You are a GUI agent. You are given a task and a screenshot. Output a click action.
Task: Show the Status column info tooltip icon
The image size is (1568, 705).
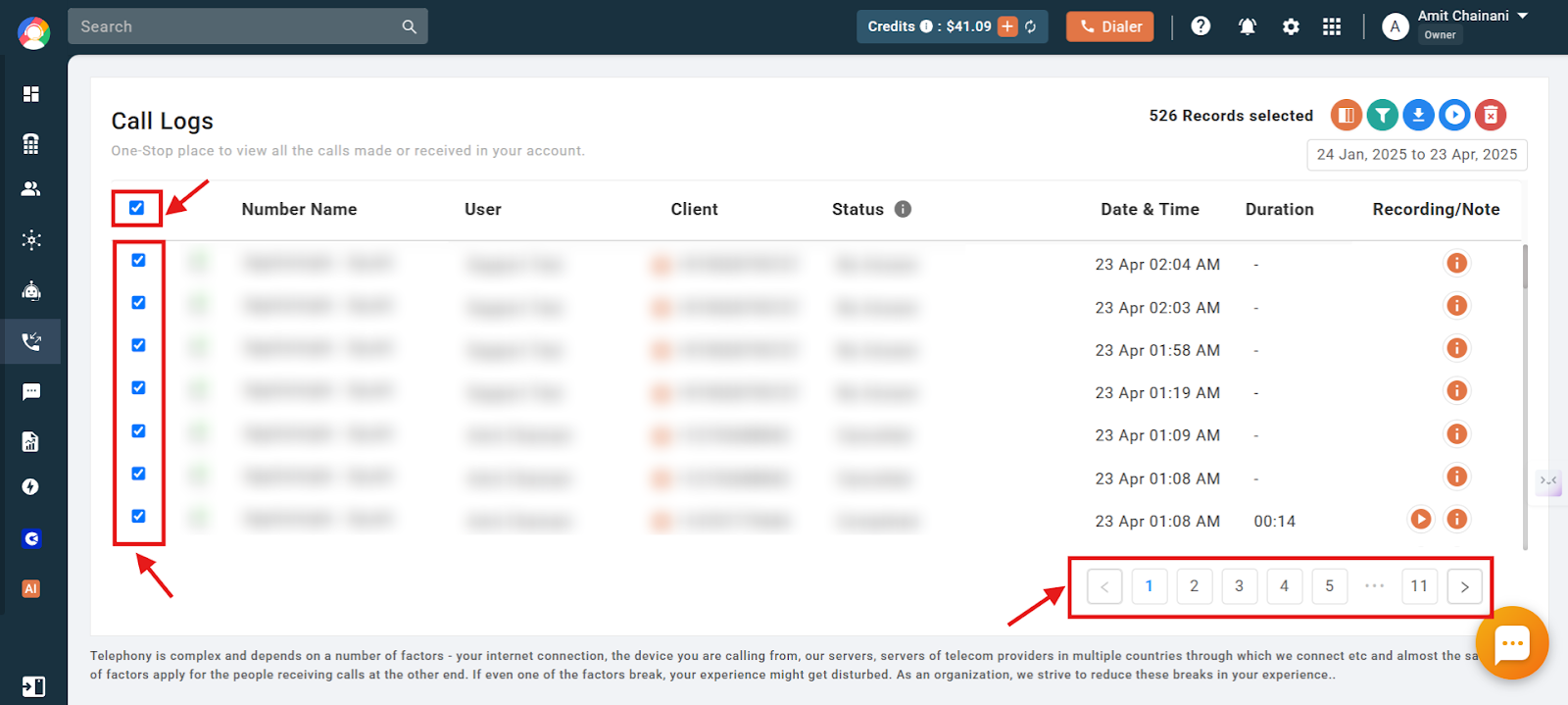point(903,209)
